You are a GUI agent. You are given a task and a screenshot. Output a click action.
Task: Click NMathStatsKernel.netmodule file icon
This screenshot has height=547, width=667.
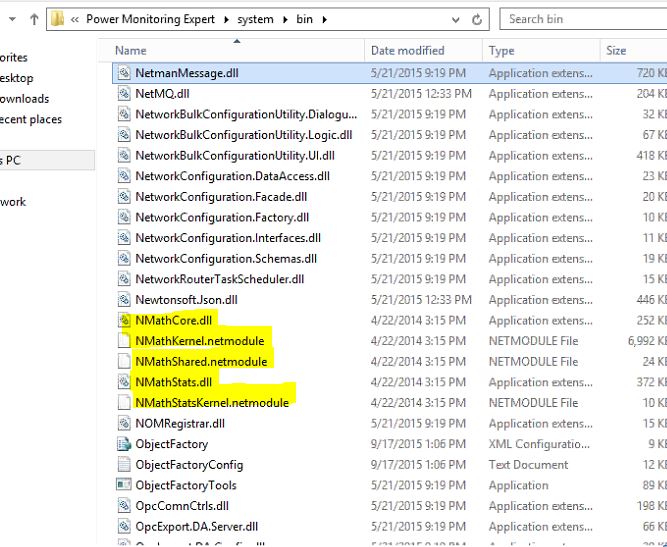(124, 403)
